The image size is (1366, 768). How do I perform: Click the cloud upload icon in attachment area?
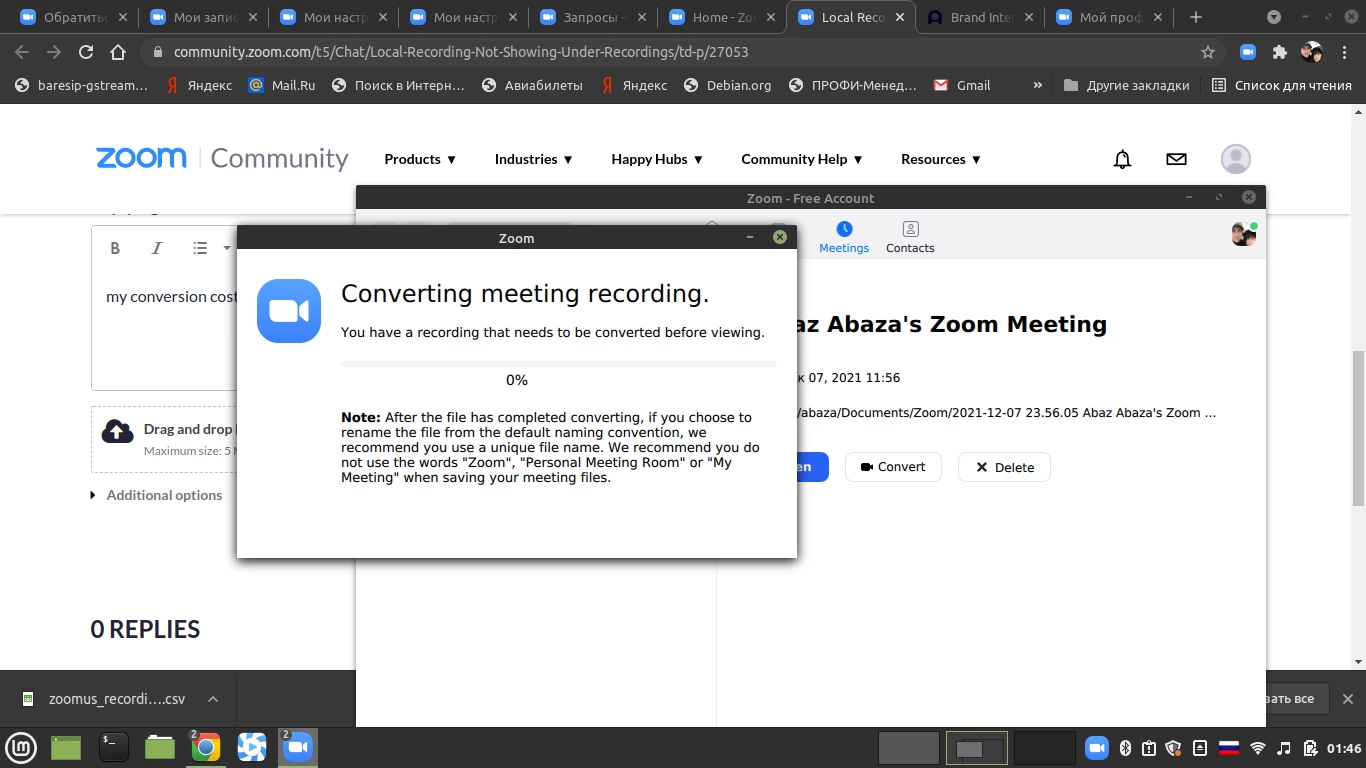[x=118, y=431]
